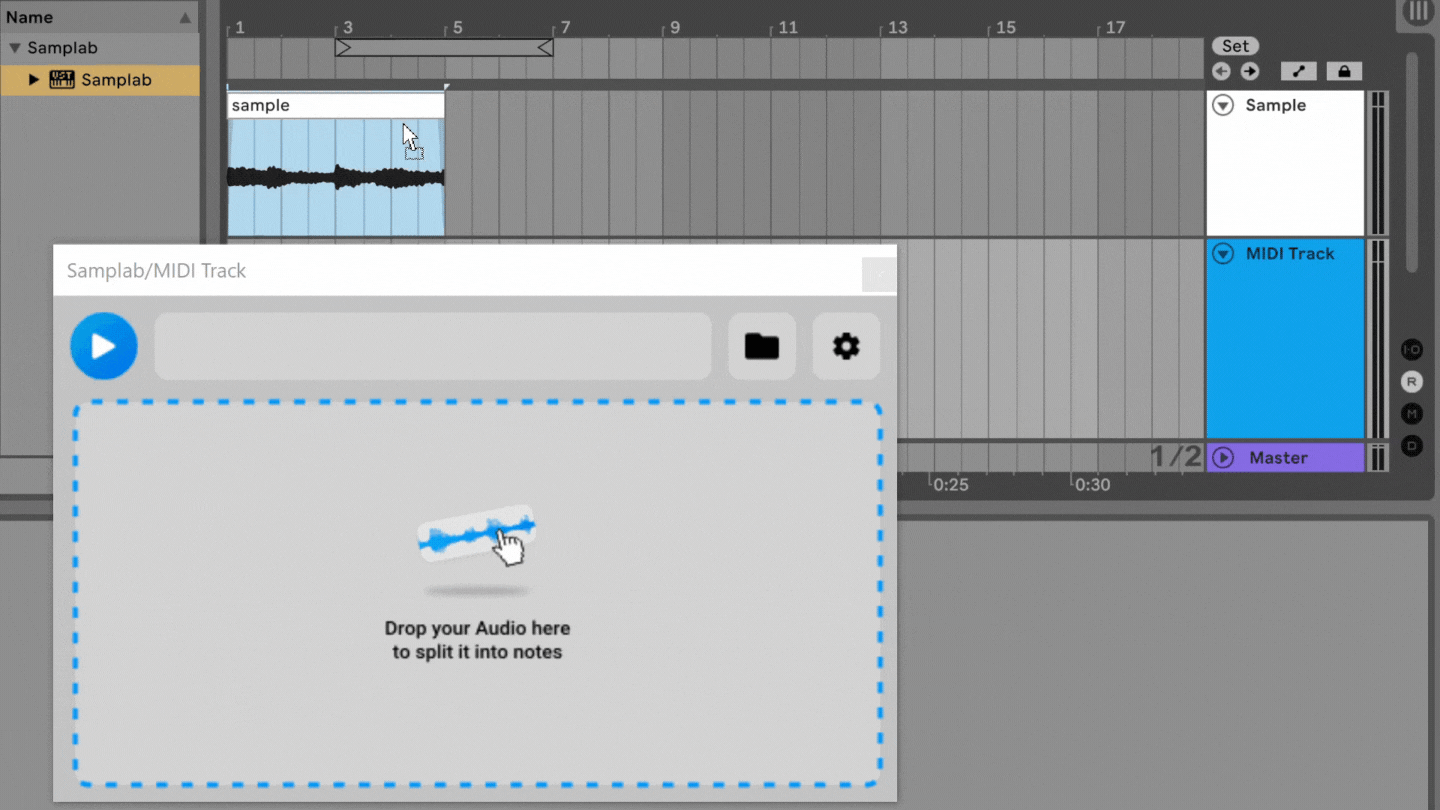Click the text field beside the Samplab play button
This screenshot has width=1440, height=810.
[x=433, y=346]
